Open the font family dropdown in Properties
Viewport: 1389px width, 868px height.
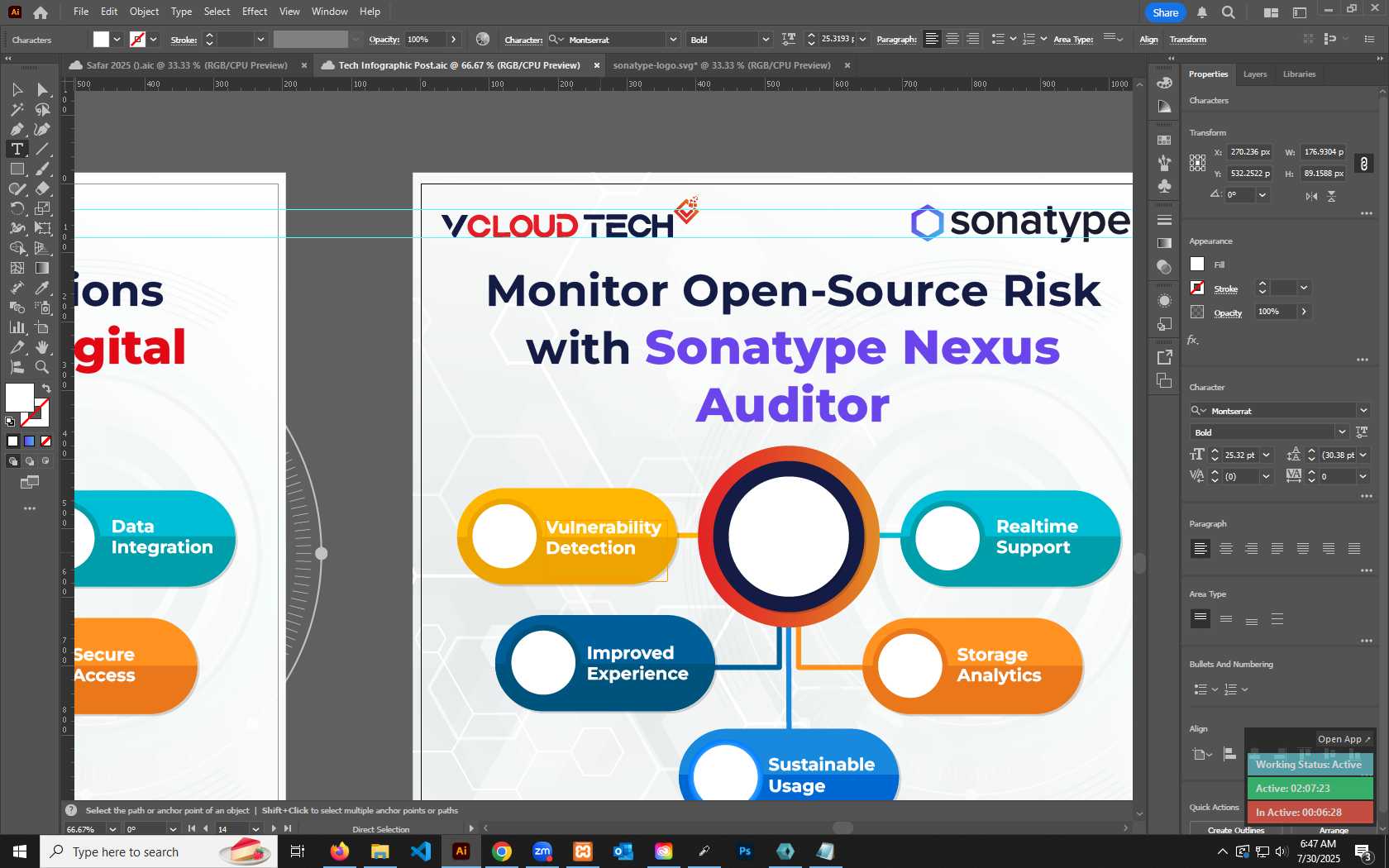coord(1363,411)
